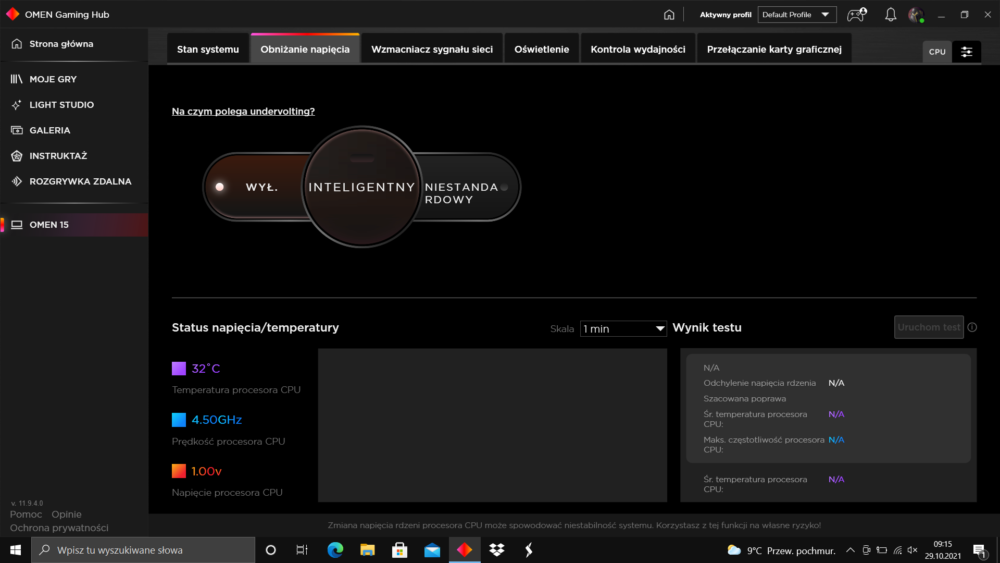Click 4.50GHz speed value

click(x=216, y=420)
